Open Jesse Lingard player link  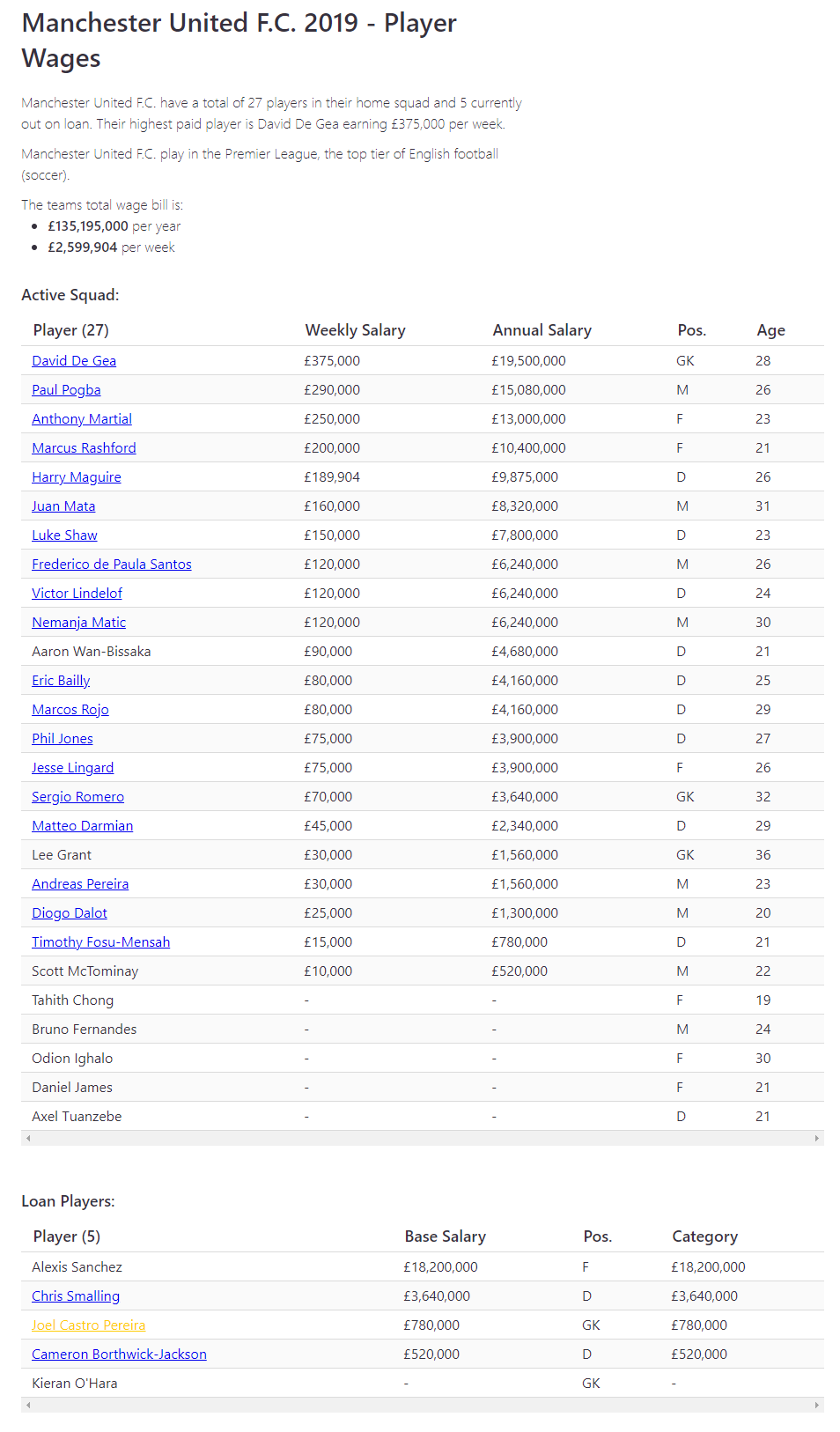[x=72, y=767]
